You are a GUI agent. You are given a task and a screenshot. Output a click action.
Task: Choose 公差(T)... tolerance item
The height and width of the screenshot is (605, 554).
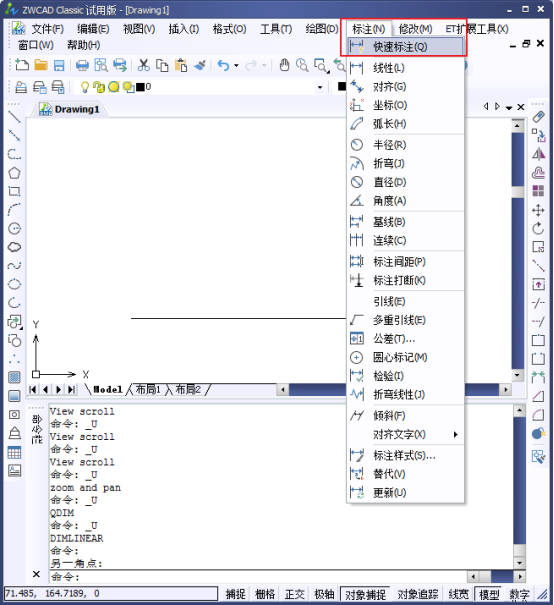point(405,339)
